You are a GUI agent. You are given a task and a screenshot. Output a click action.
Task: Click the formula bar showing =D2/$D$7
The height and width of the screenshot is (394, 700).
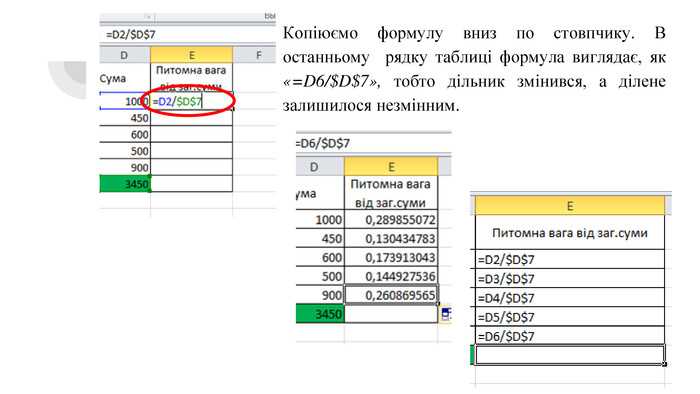(x=188, y=34)
